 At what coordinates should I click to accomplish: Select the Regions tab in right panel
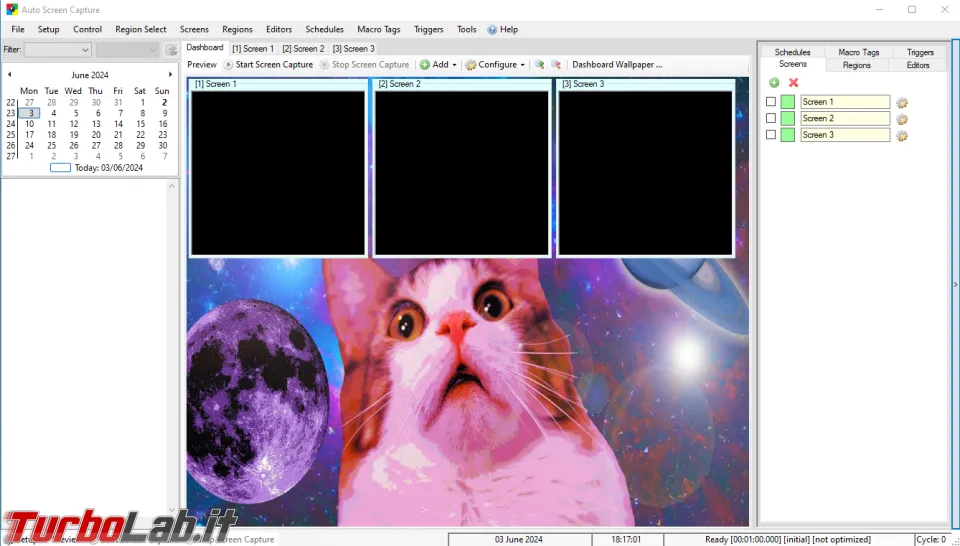coord(857,65)
